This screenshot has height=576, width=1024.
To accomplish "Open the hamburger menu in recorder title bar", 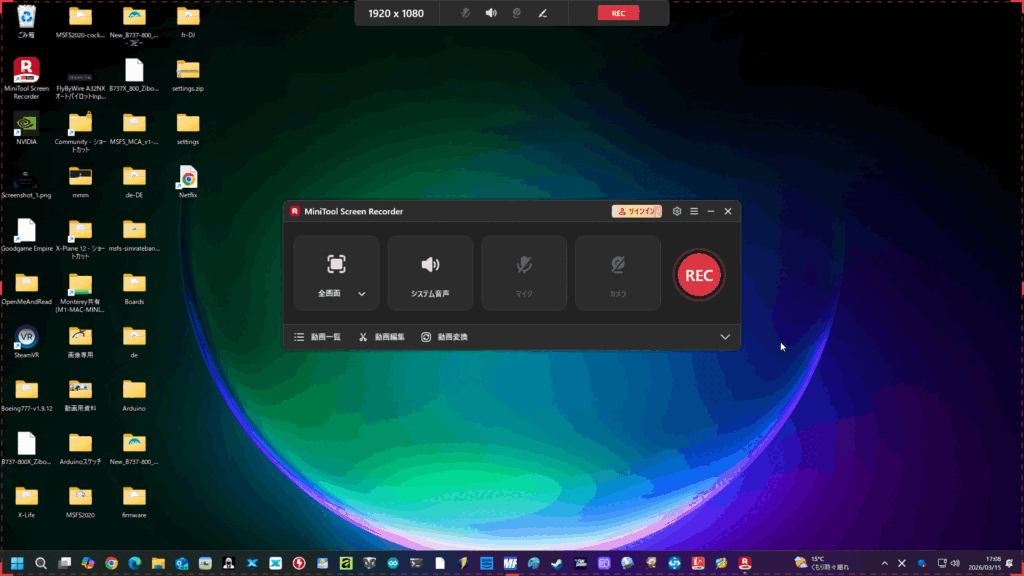I will [x=694, y=211].
